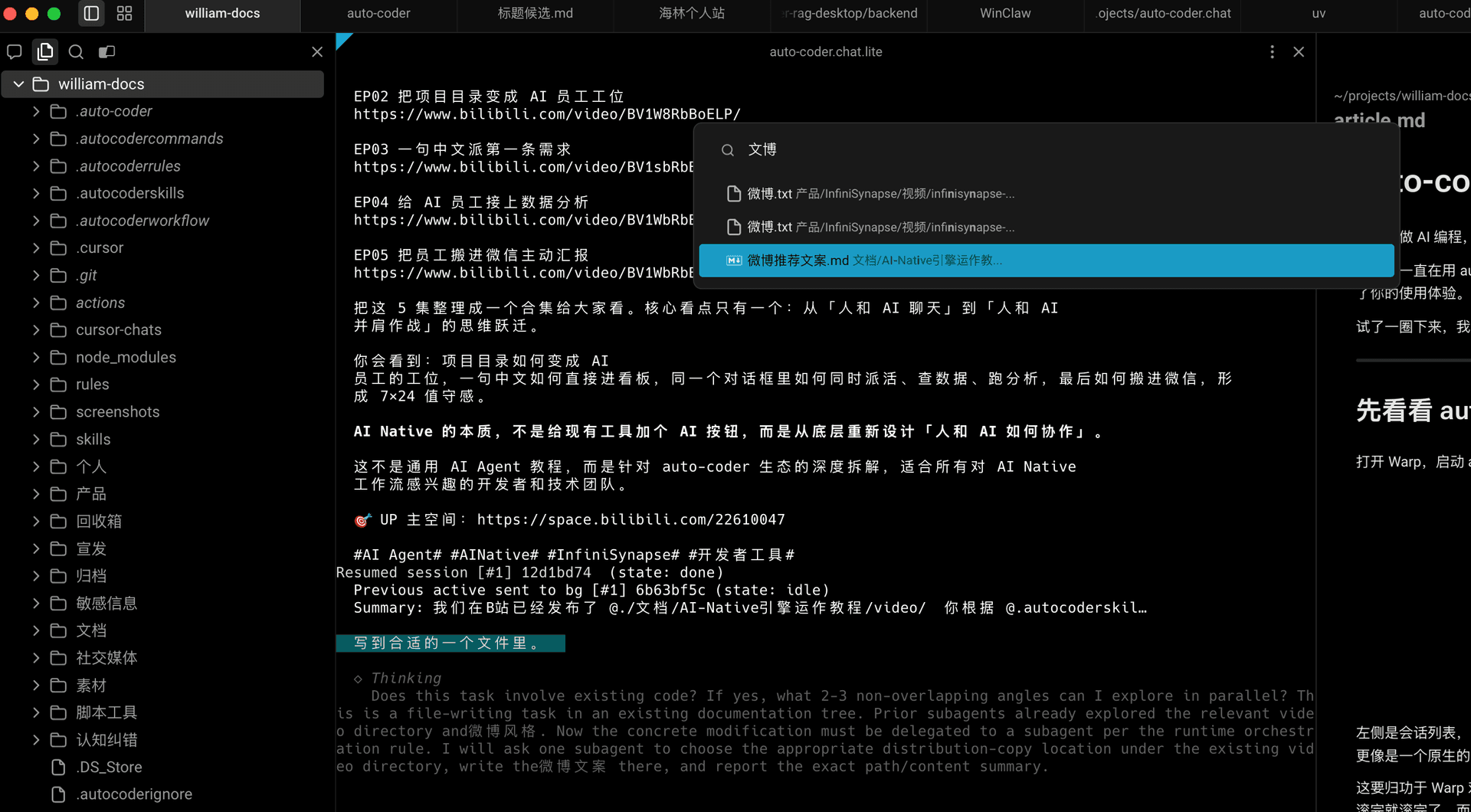Screen dimensions: 1471x812
Task: Open the first 微博.txt search result
Action: 1047,194
